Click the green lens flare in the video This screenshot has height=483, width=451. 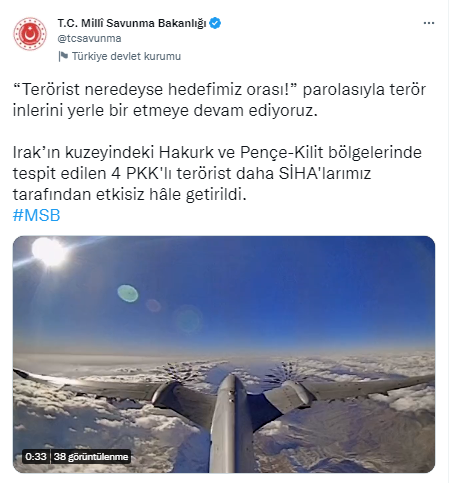pos(128,293)
